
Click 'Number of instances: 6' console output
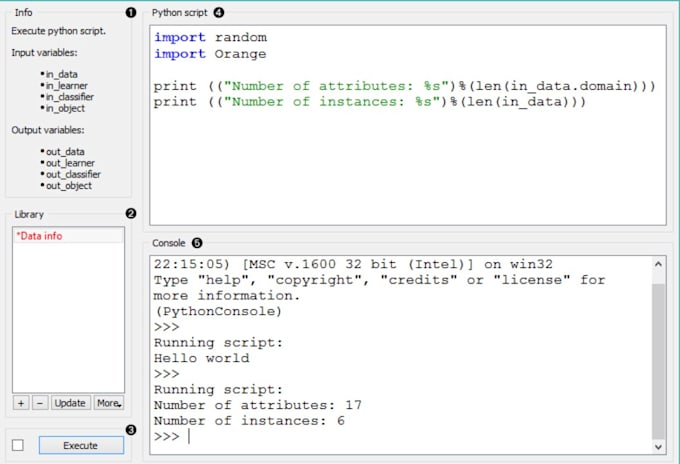point(249,421)
